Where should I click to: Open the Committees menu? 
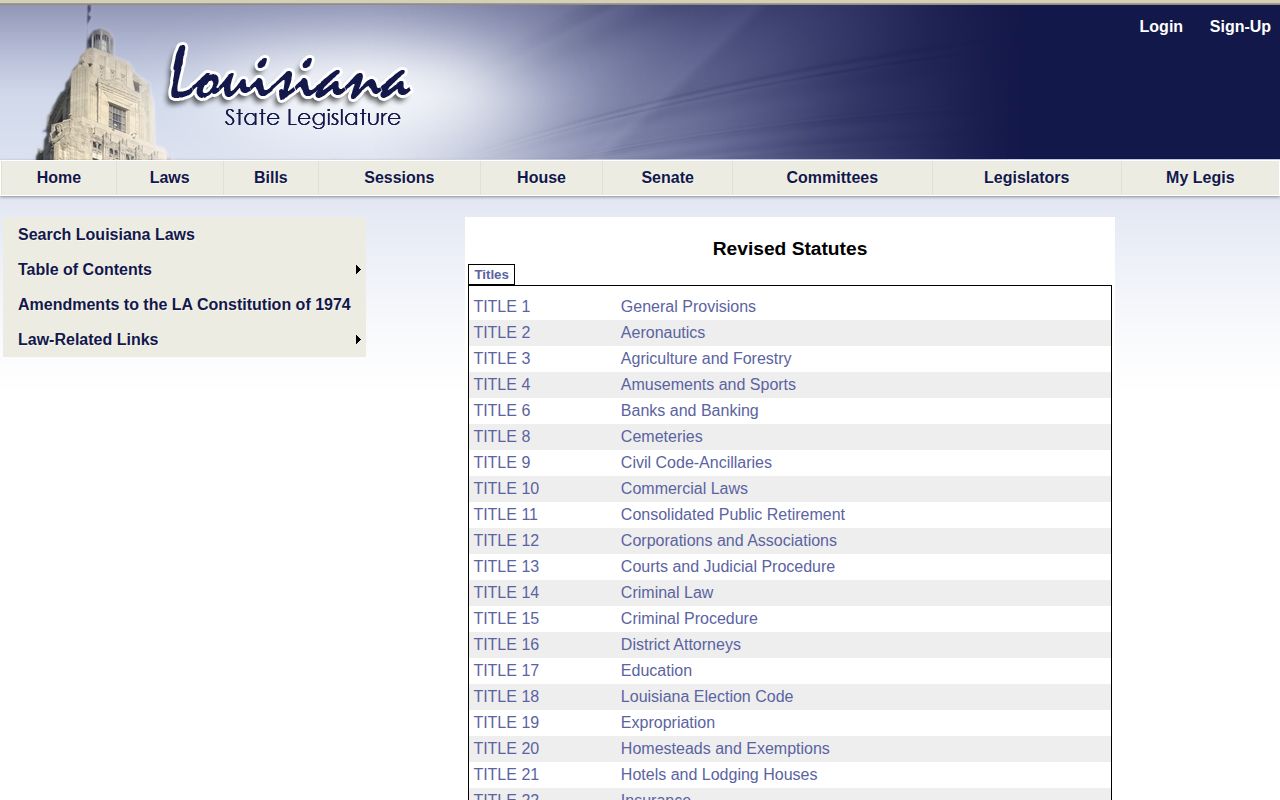[x=832, y=178]
